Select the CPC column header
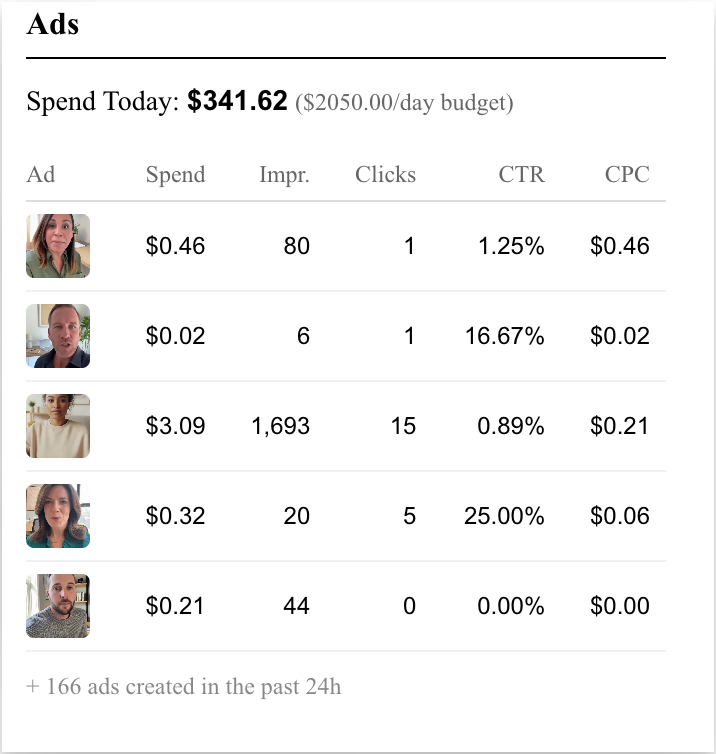 click(627, 174)
